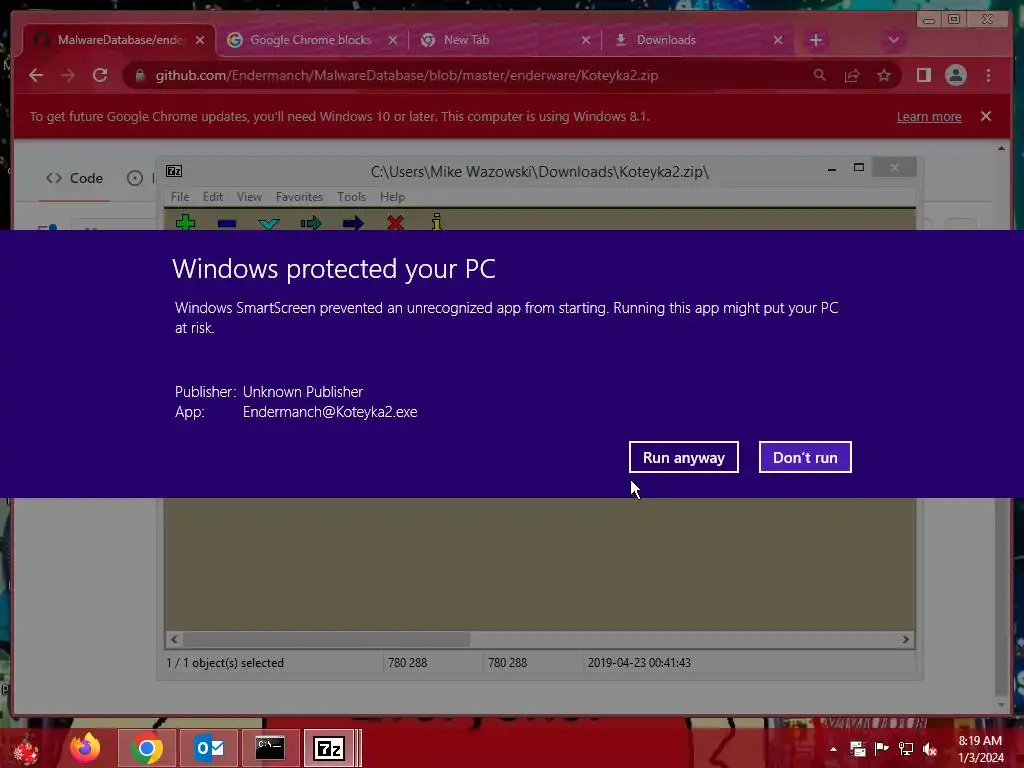The height and width of the screenshot is (768, 1024).
Task: Open the Chrome profile avatar
Action: (x=955, y=75)
